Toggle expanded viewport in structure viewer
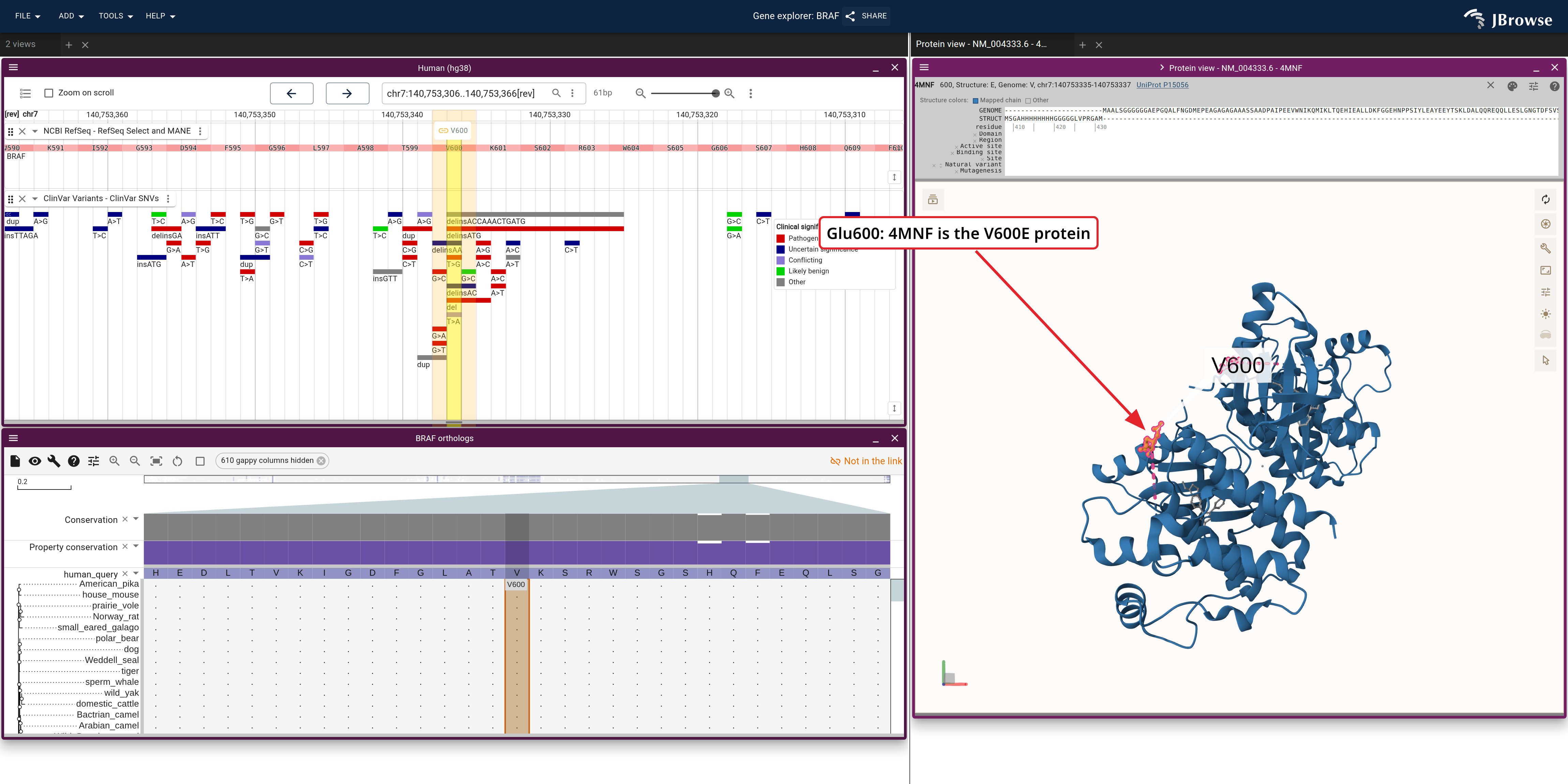 (1546, 270)
